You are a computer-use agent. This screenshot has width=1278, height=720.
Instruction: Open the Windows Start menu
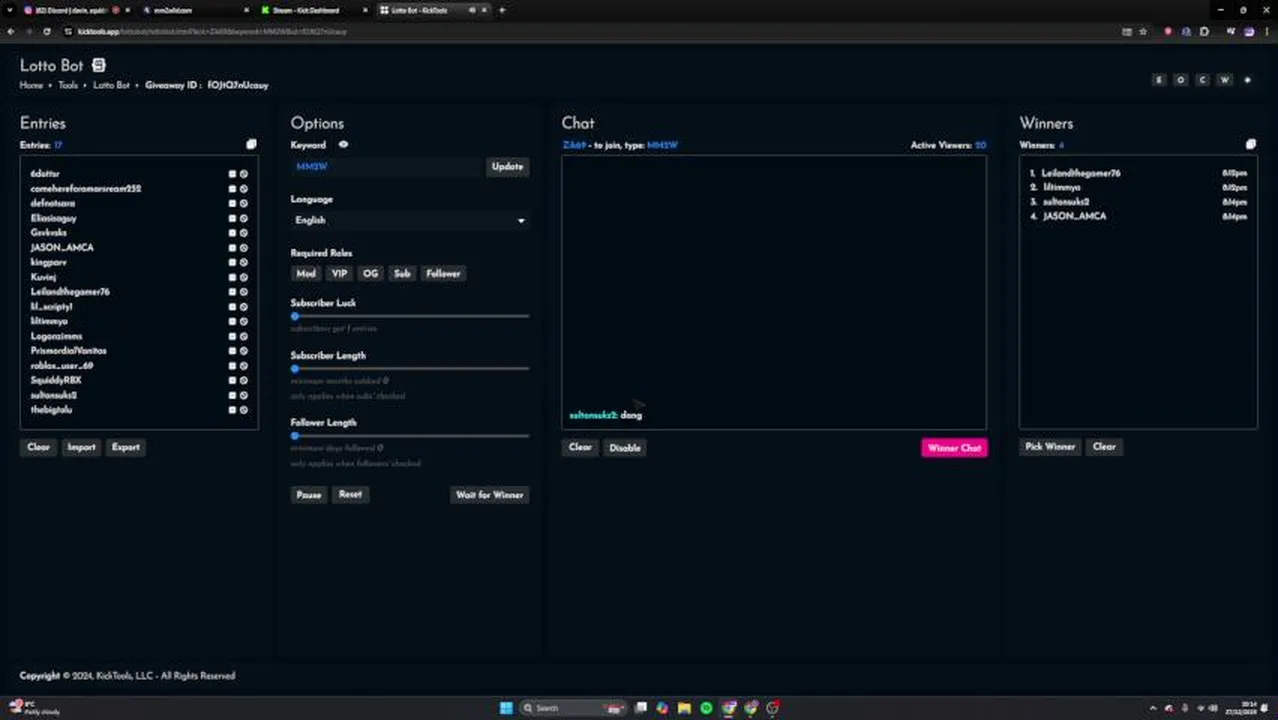(506, 708)
